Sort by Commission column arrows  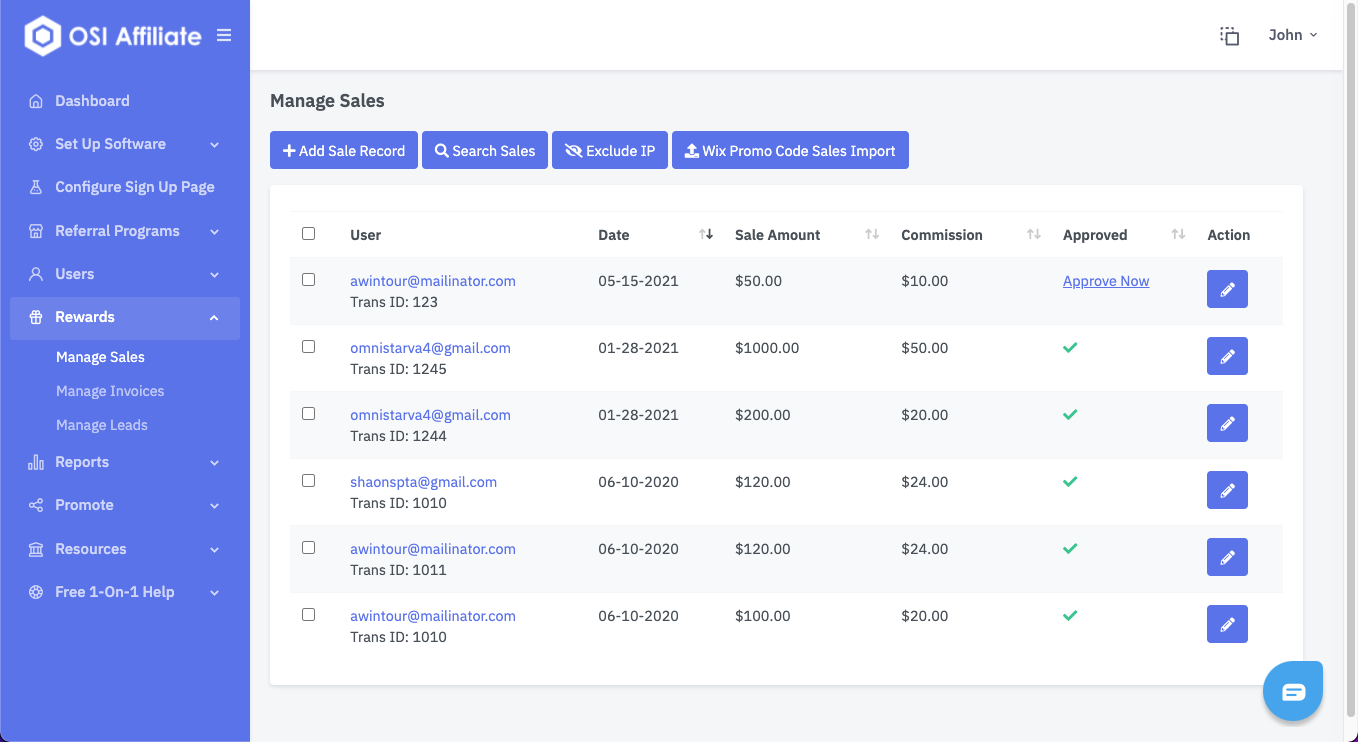(1034, 234)
